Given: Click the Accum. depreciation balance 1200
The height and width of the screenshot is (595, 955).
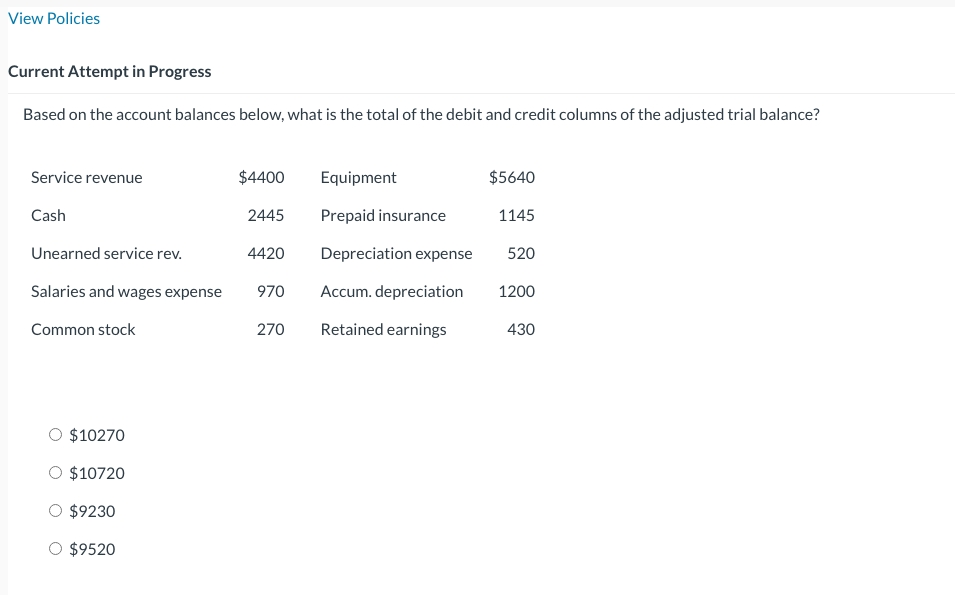Looking at the screenshot, I should [x=518, y=291].
